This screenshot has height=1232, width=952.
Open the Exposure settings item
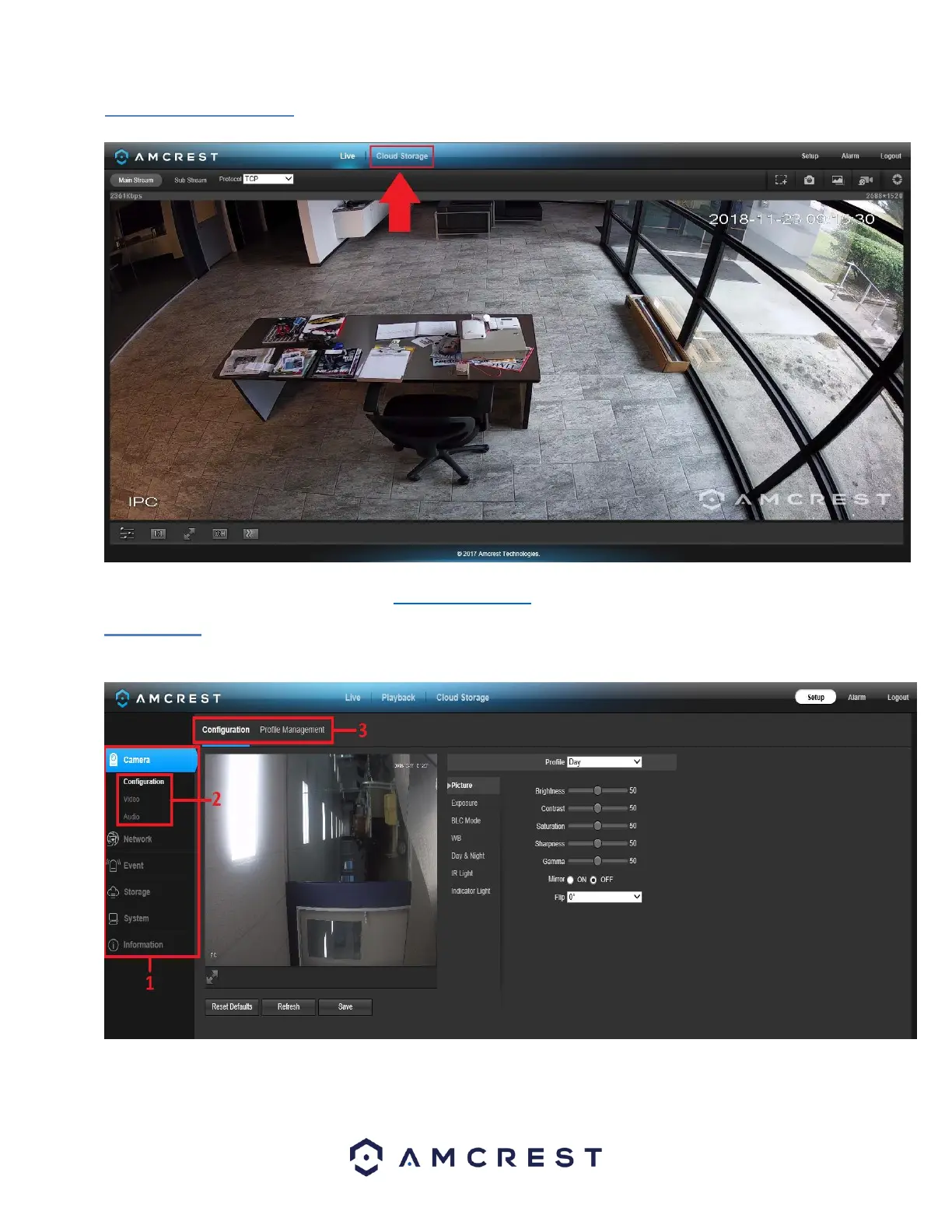(x=464, y=803)
